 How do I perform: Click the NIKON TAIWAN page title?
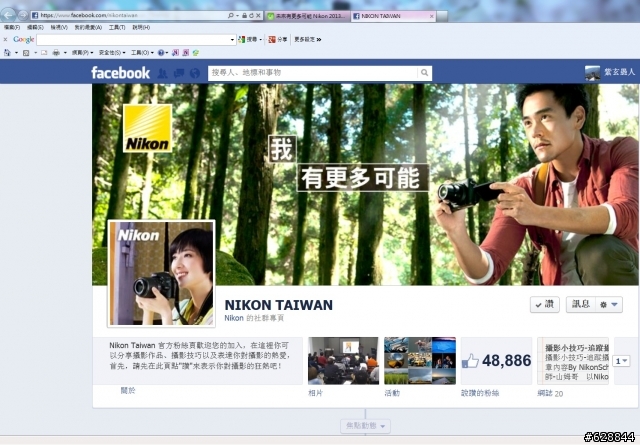279,305
